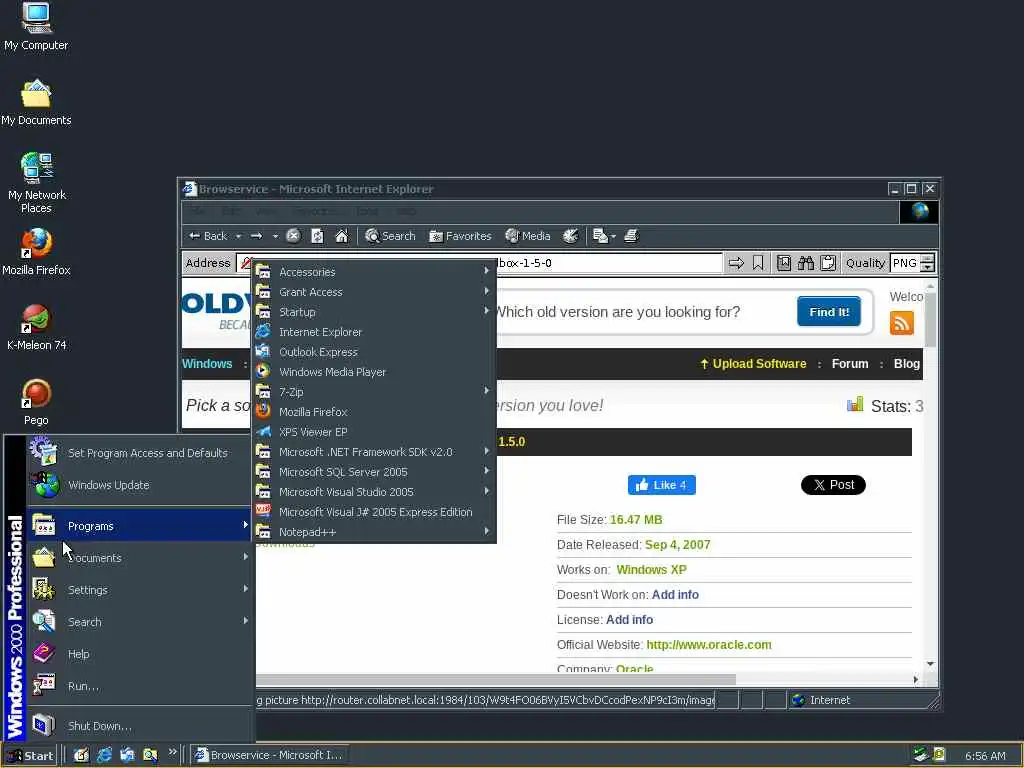The image size is (1024, 768).
Task: Click the clipboard icon near Quality
Action: coord(828,263)
